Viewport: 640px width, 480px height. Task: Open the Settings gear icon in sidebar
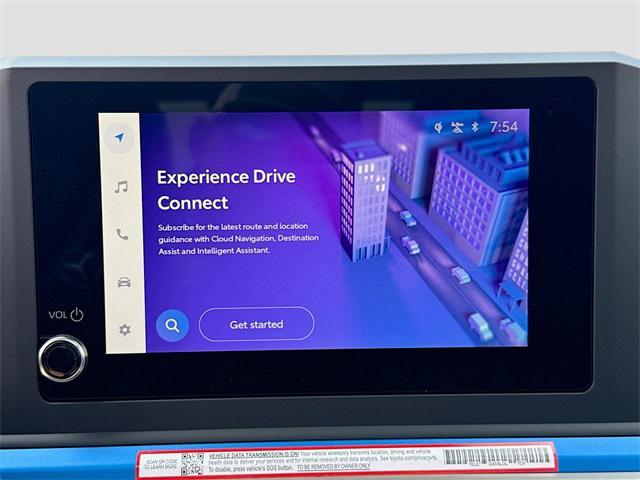[124, 329]
